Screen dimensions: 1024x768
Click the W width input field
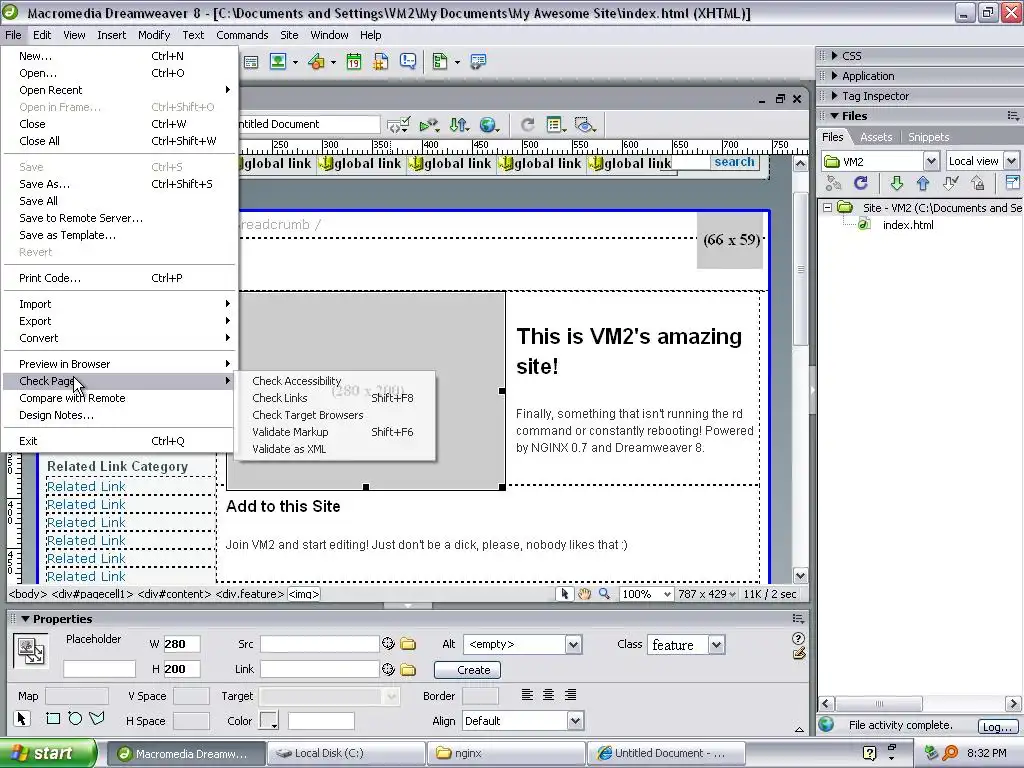pyautogui.click(x=181, y=645)
